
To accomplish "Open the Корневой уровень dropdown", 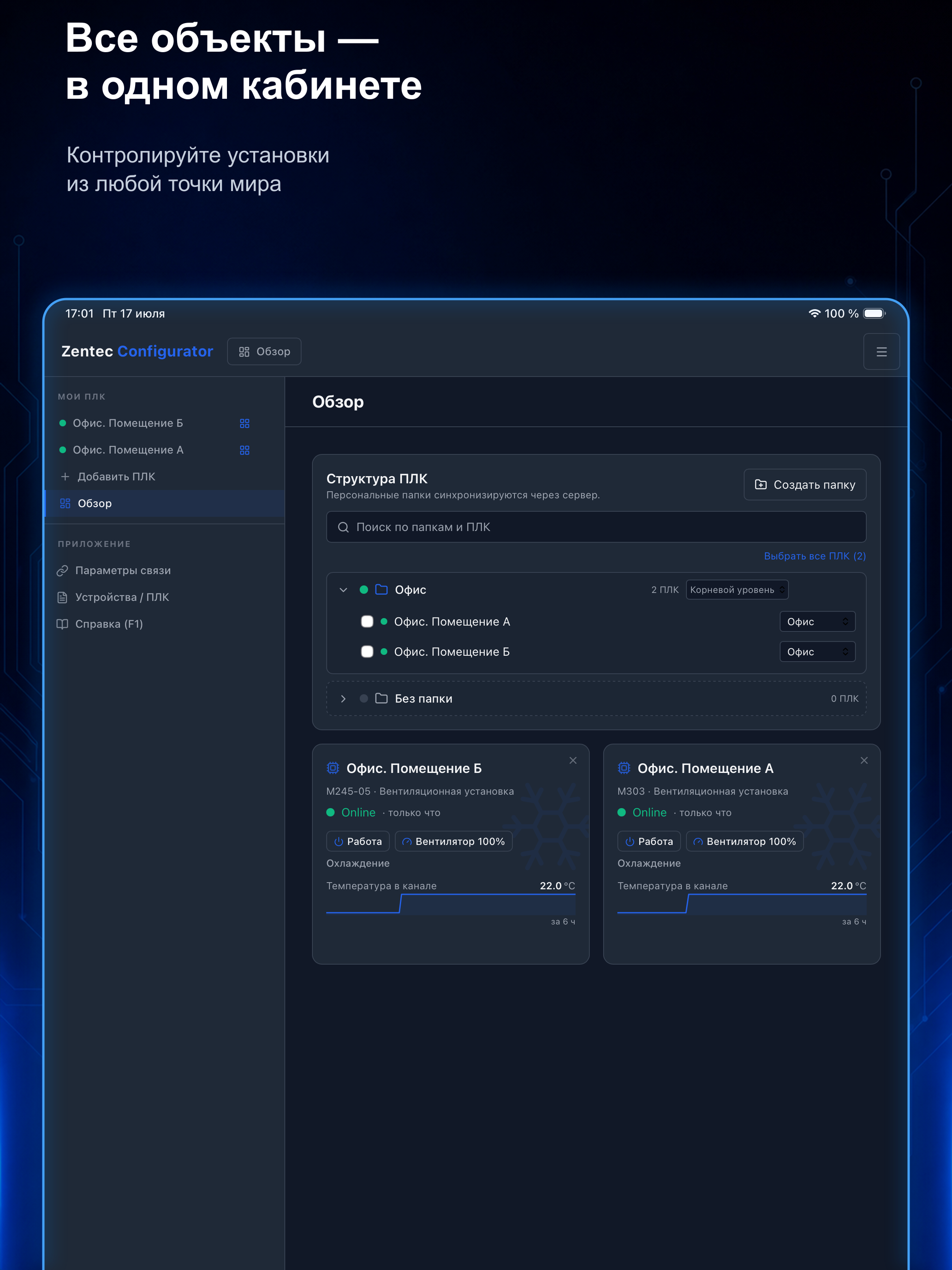I will (737, 590).
